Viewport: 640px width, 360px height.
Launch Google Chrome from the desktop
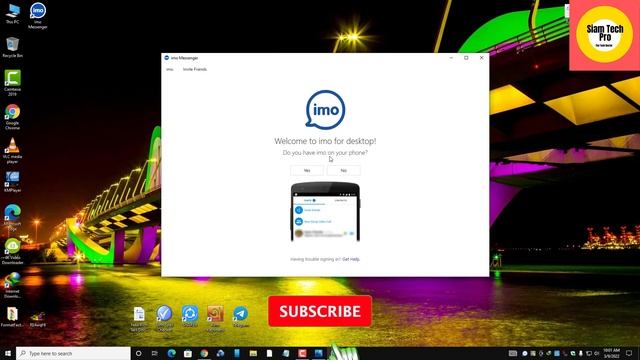[x=12, y=117]
